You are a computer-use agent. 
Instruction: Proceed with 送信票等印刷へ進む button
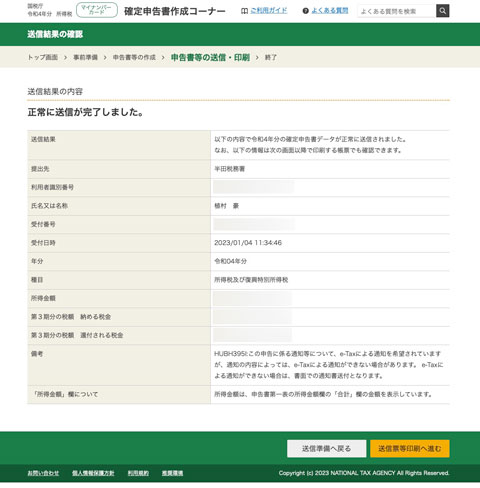[410, 449]
